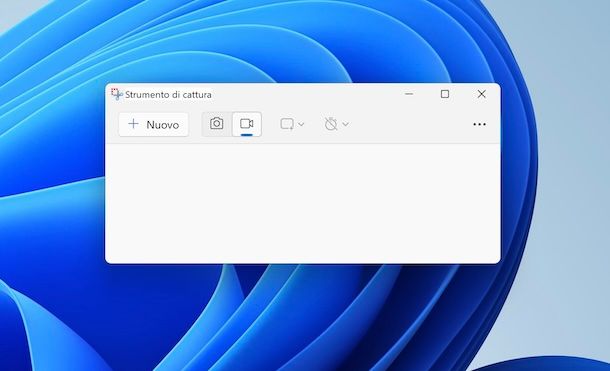Screen dimensions: 610x371
Task: Switch to screenshot camera mode
Action: 217,124
